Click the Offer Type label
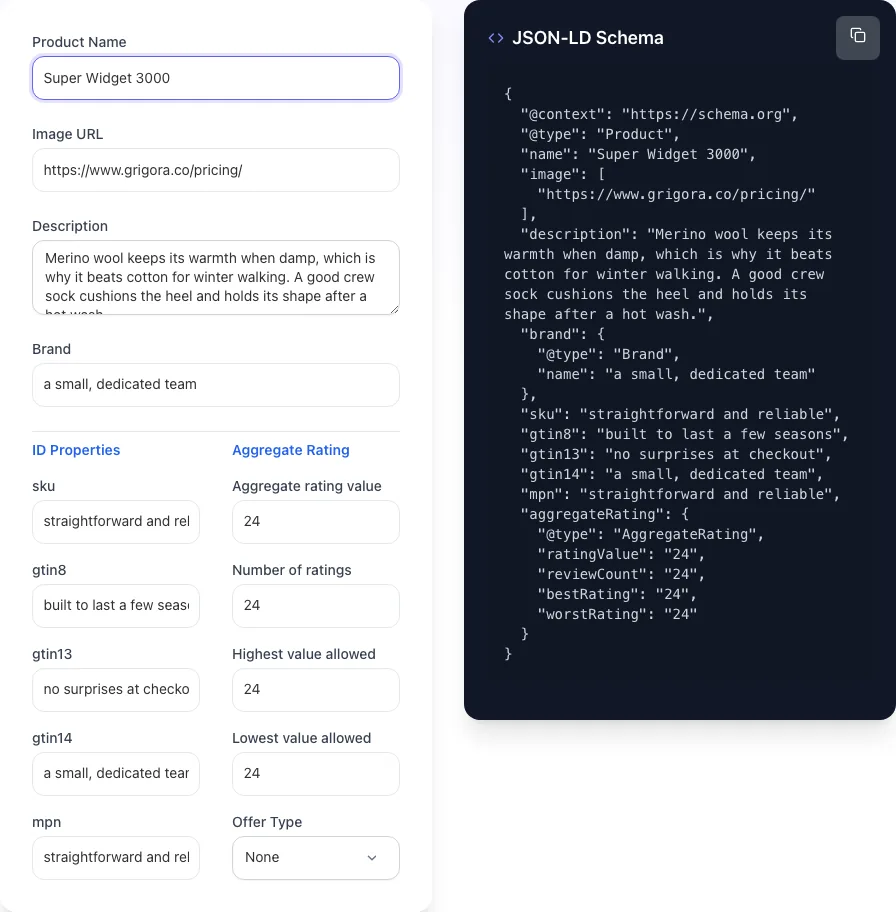 (x=267, y=822)
